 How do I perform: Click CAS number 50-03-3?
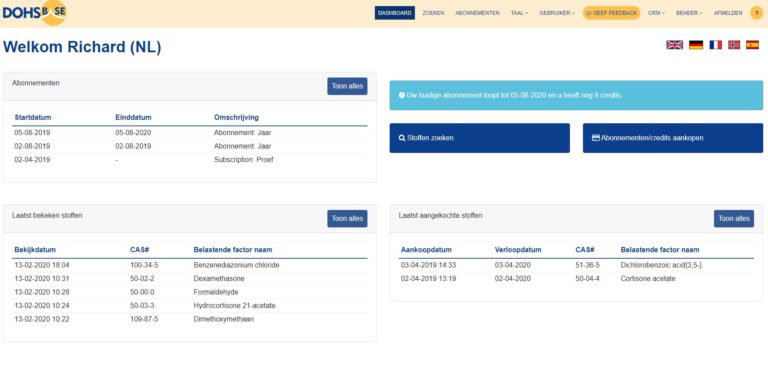(x=143, y=305)
